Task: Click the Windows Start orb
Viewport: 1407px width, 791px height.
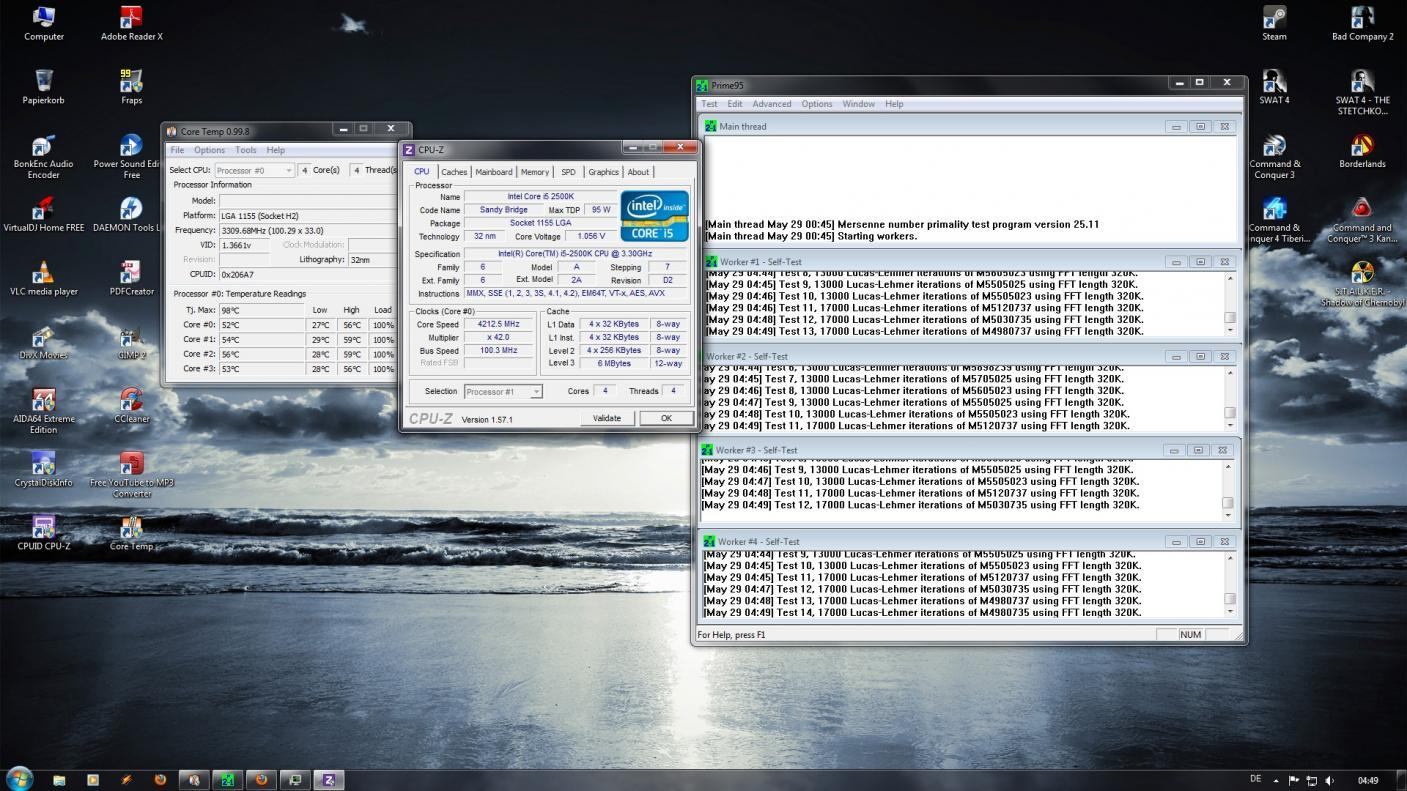Action: coord(19,778)
